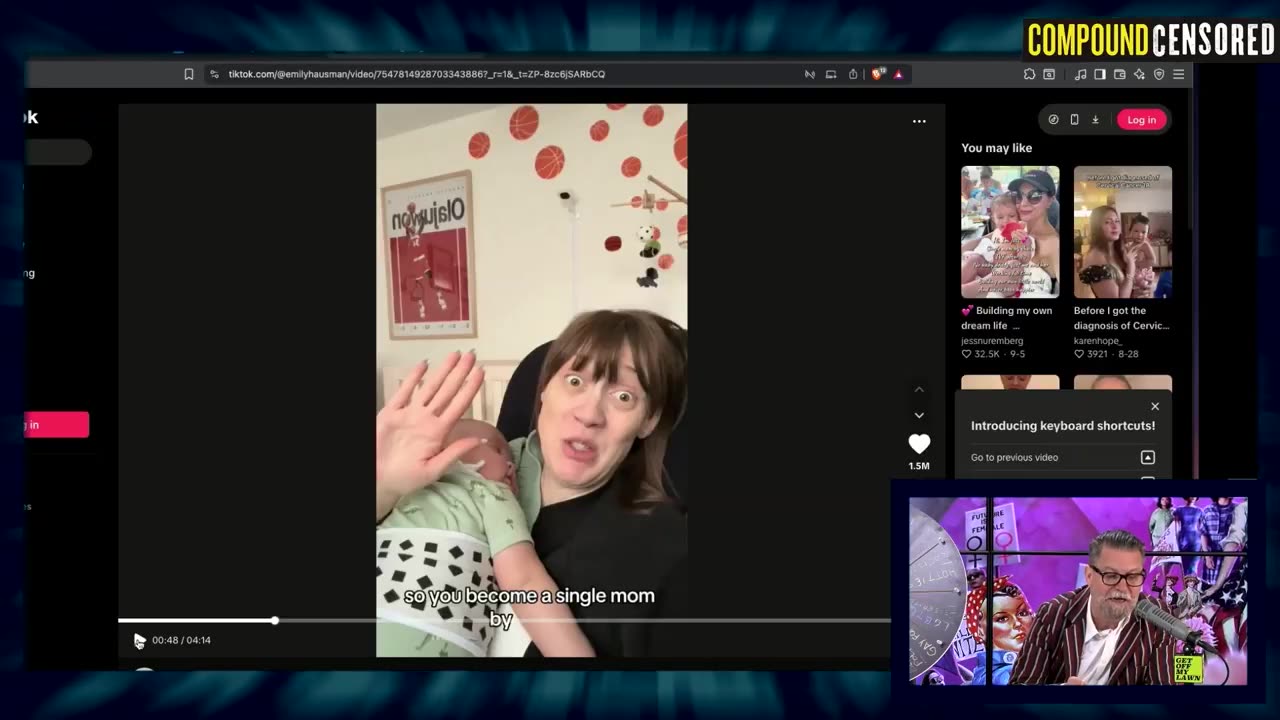Seek on the video progress bar
The image size is (1280, 720).
[504, 621]
